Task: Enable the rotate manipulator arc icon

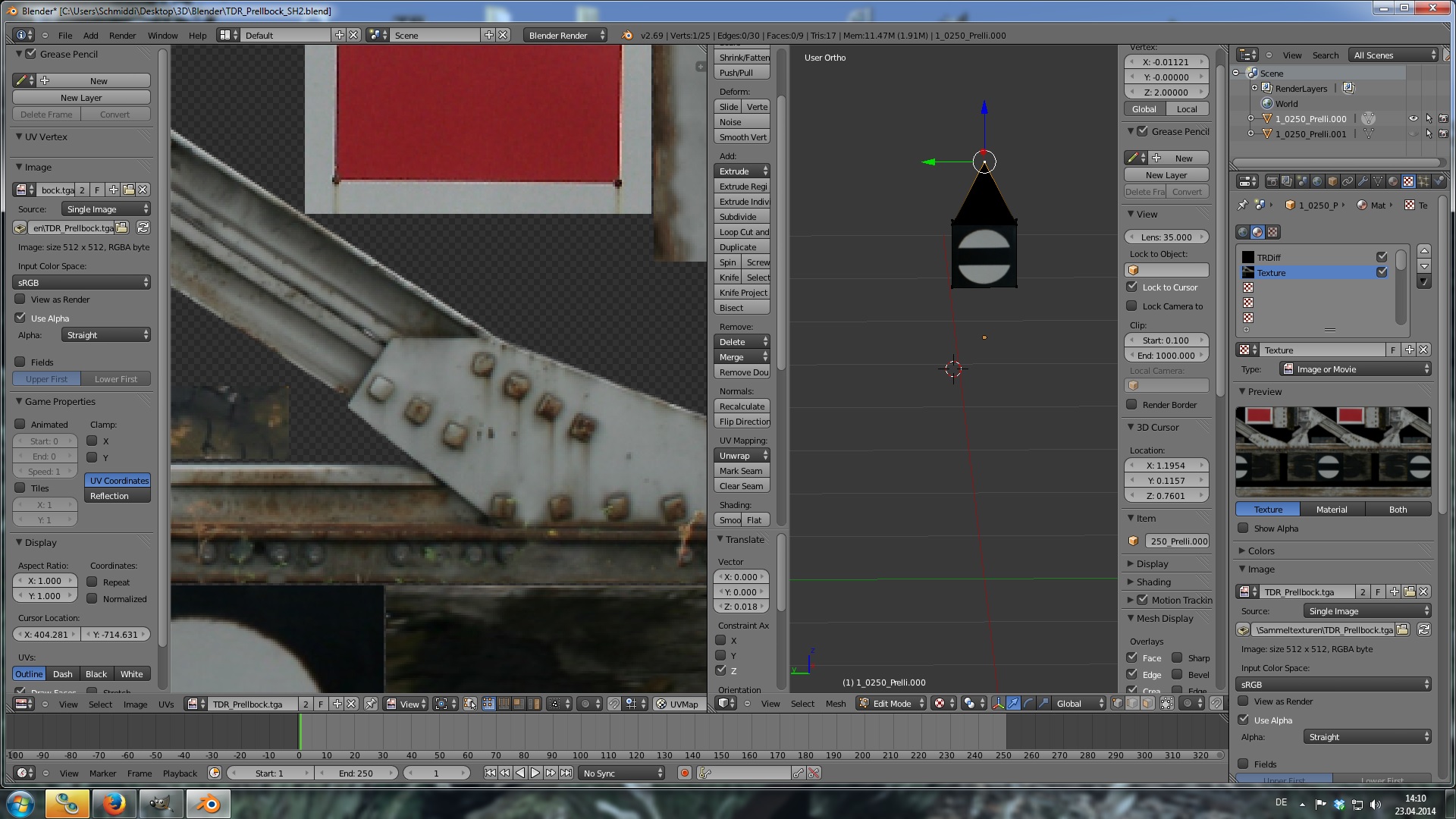Action: 1028,704
